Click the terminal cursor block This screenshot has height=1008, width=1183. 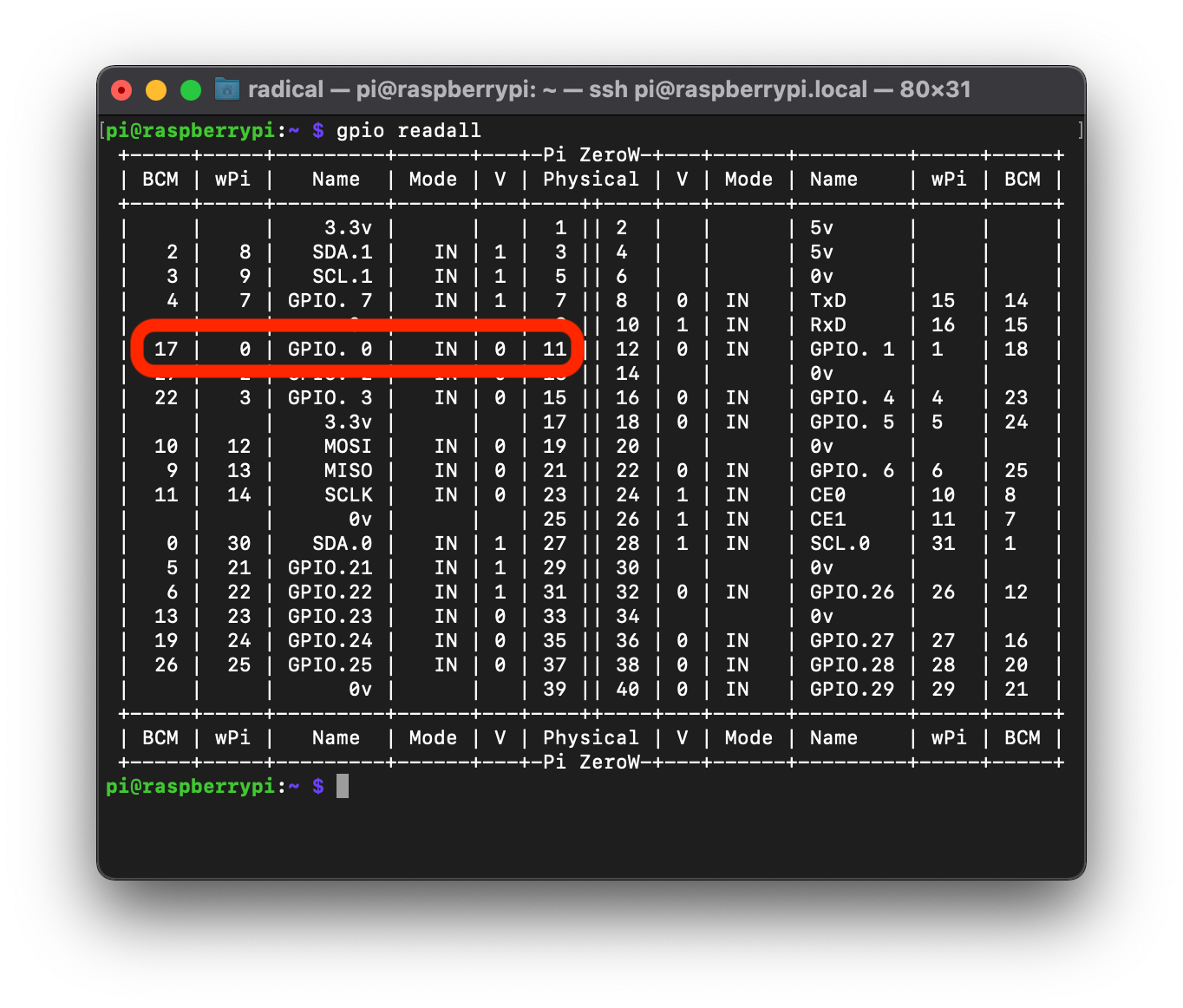pos(342,786)
